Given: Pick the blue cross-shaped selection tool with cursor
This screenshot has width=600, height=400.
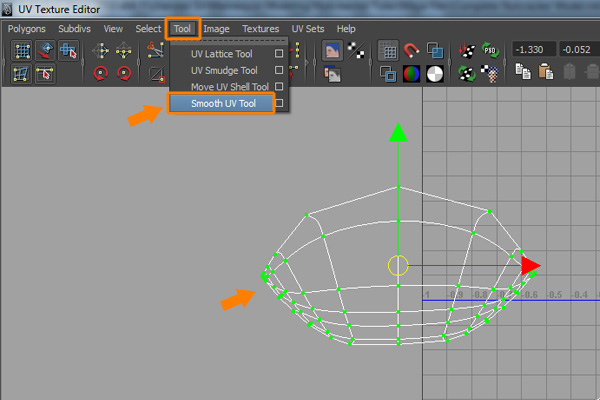Looking at the screenshot, I should 68,51.
